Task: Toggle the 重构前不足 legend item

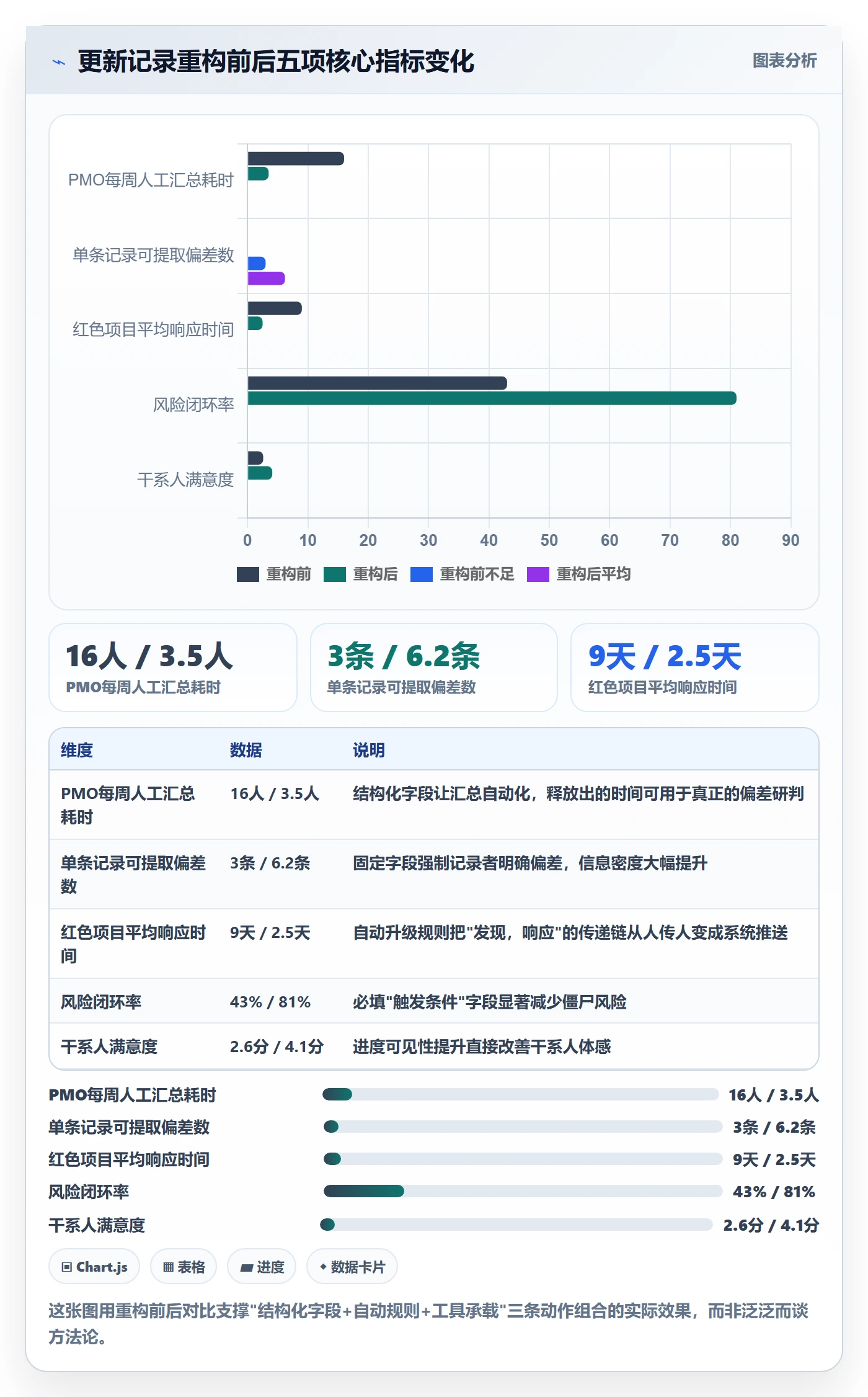Action: click(x=463, y=574)
